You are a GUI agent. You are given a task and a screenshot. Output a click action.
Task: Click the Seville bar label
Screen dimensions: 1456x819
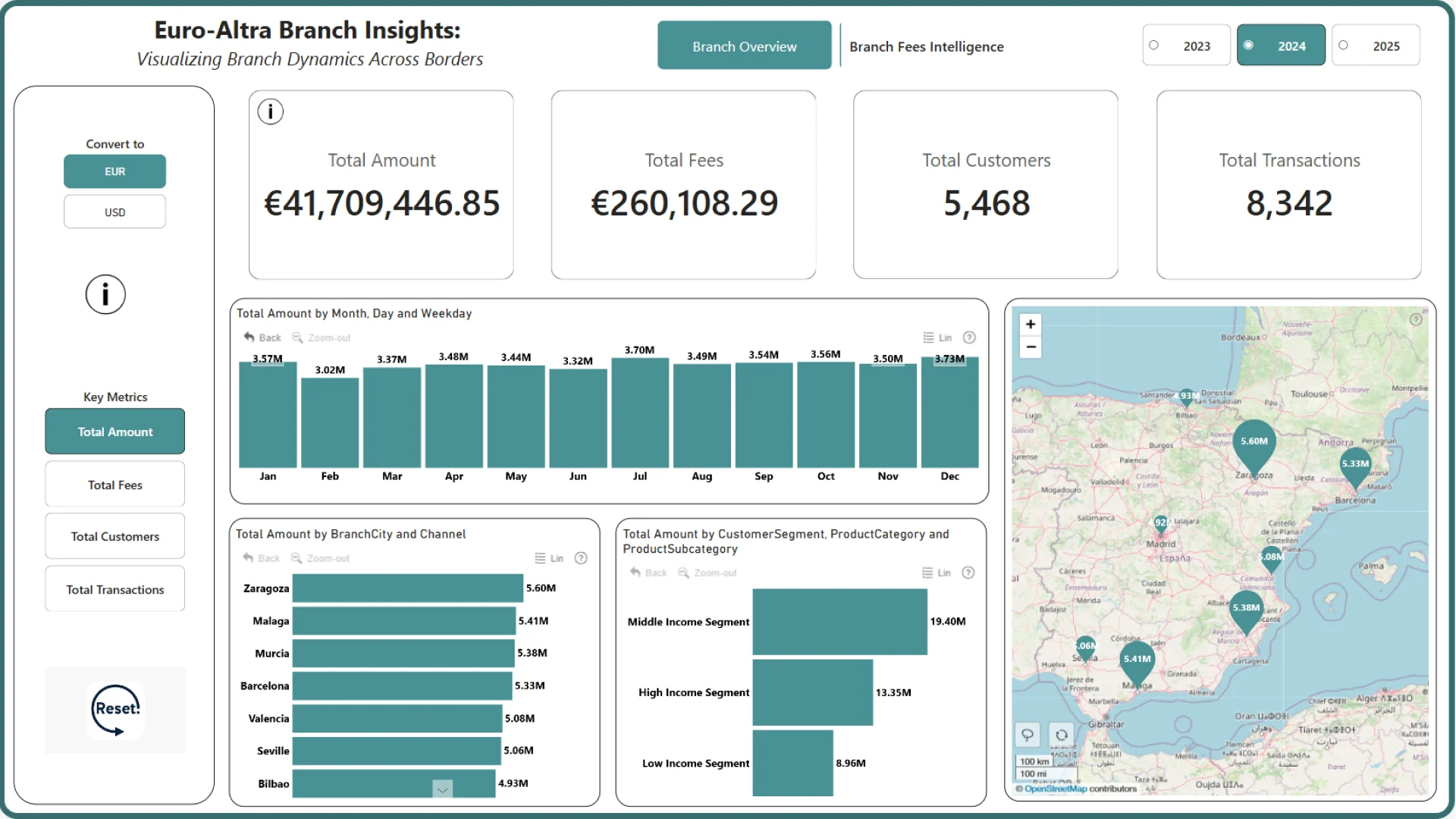pyautogui.click(x=273, y=751)
